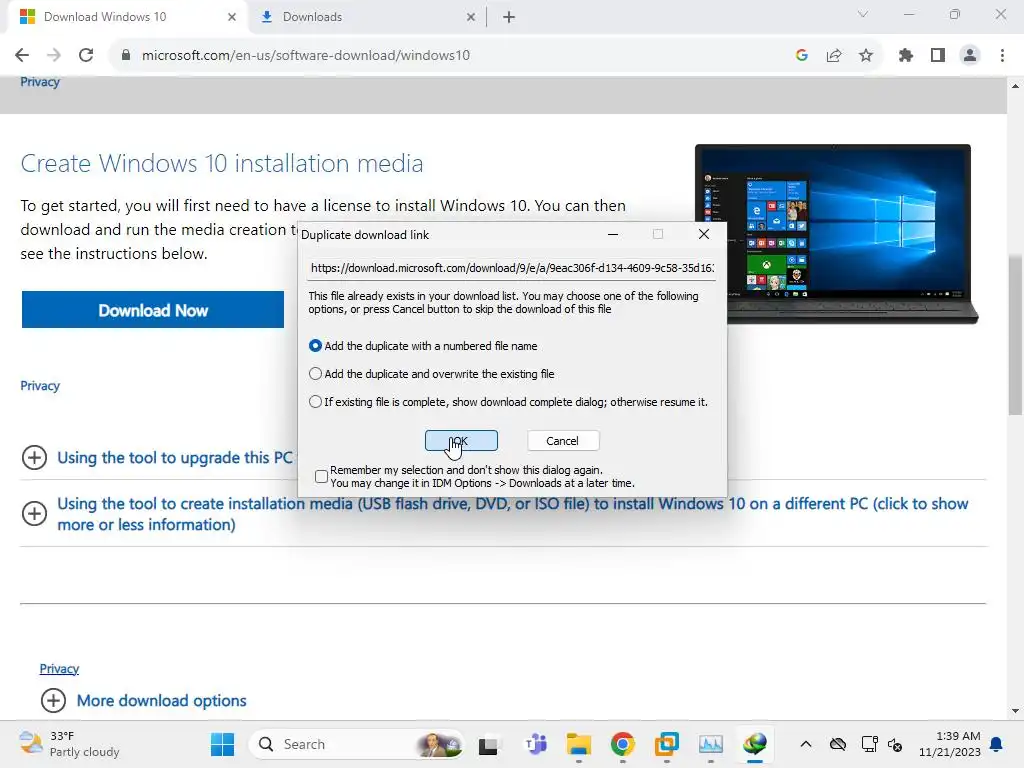
Task: Open the VMware taskbar icon
Action: (667, 744)
